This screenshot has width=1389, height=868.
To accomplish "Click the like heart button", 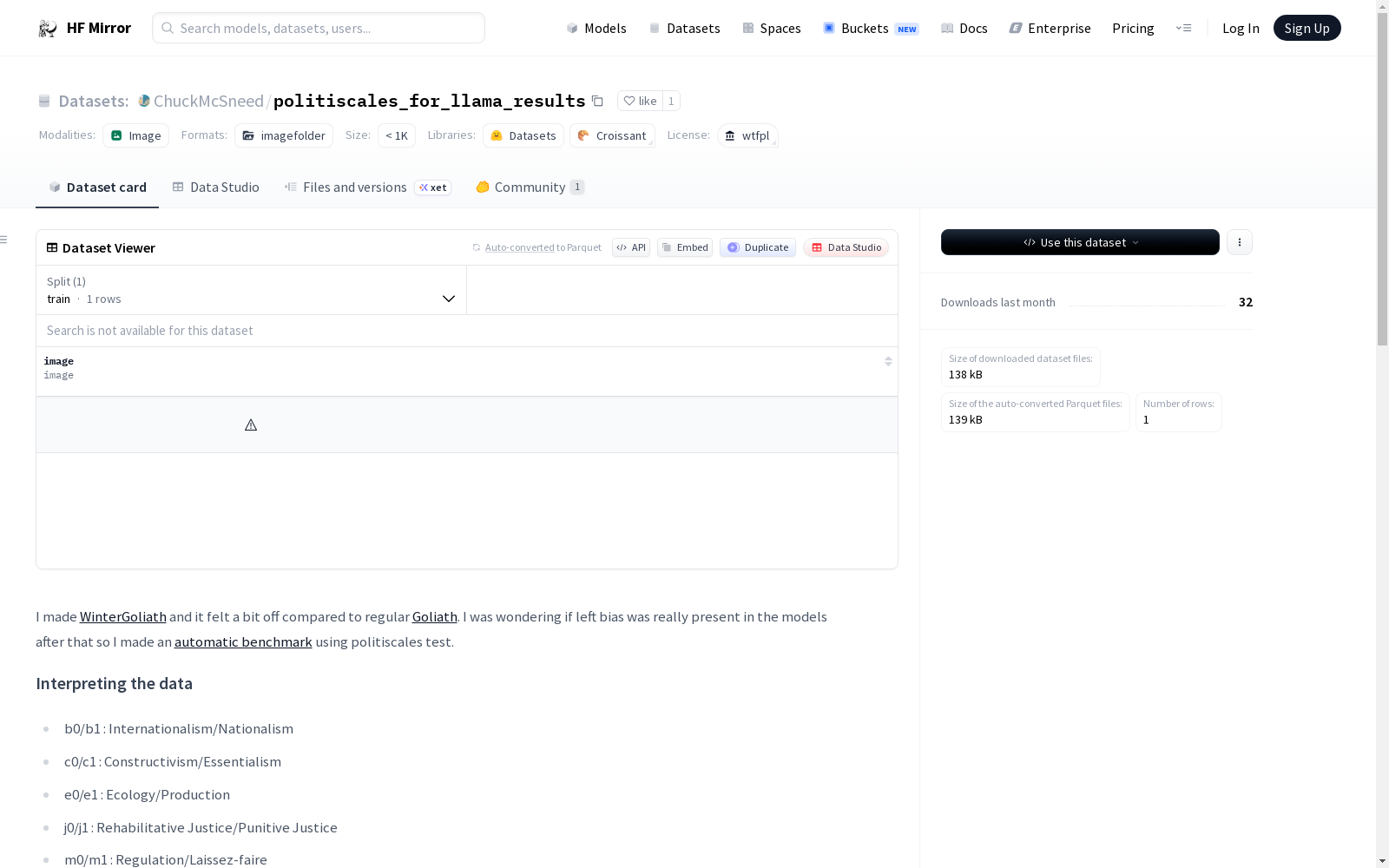I will pyautogui.click(x=640, y=101).
